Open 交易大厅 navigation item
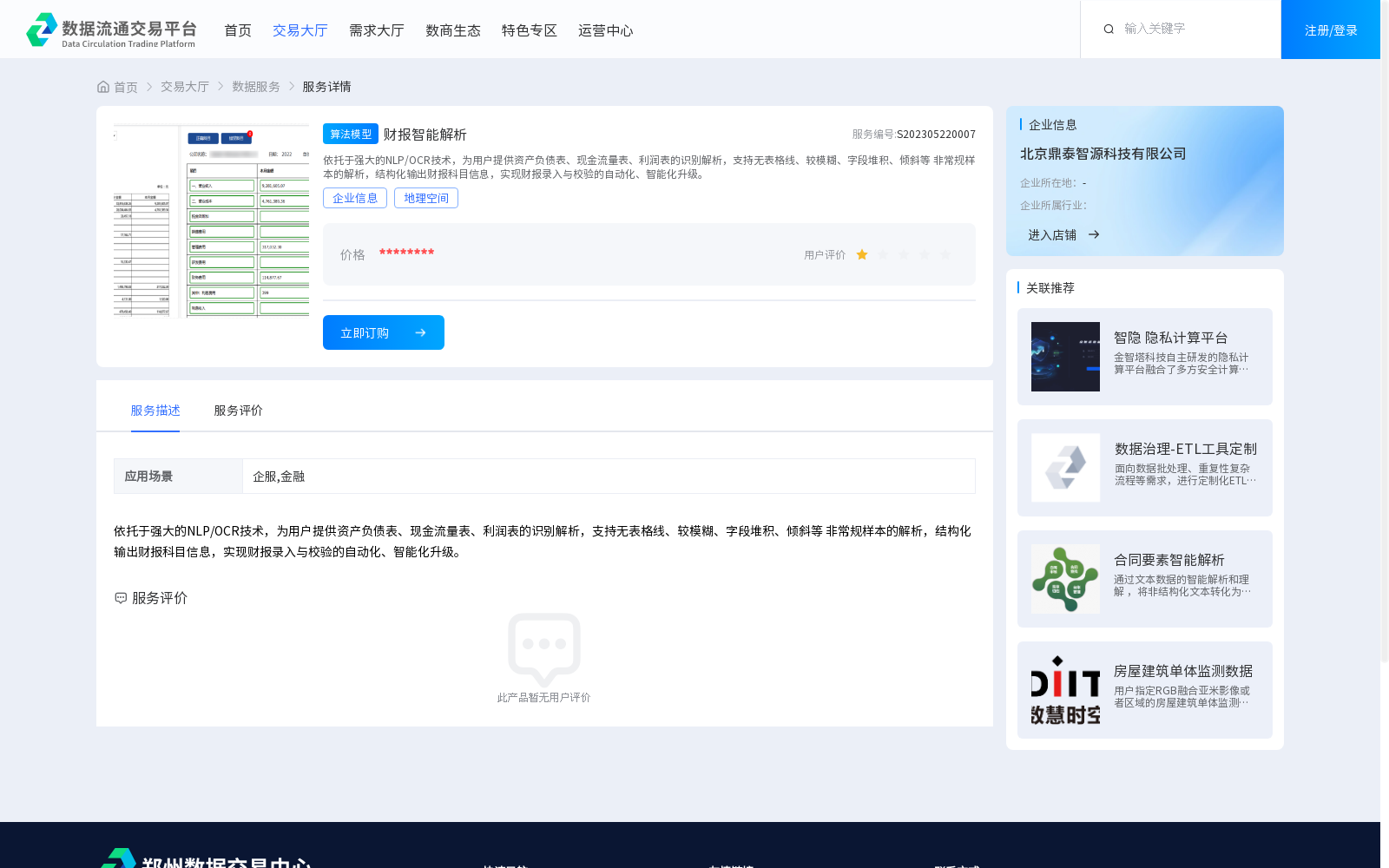1389x868 pixels. point(300,30)
